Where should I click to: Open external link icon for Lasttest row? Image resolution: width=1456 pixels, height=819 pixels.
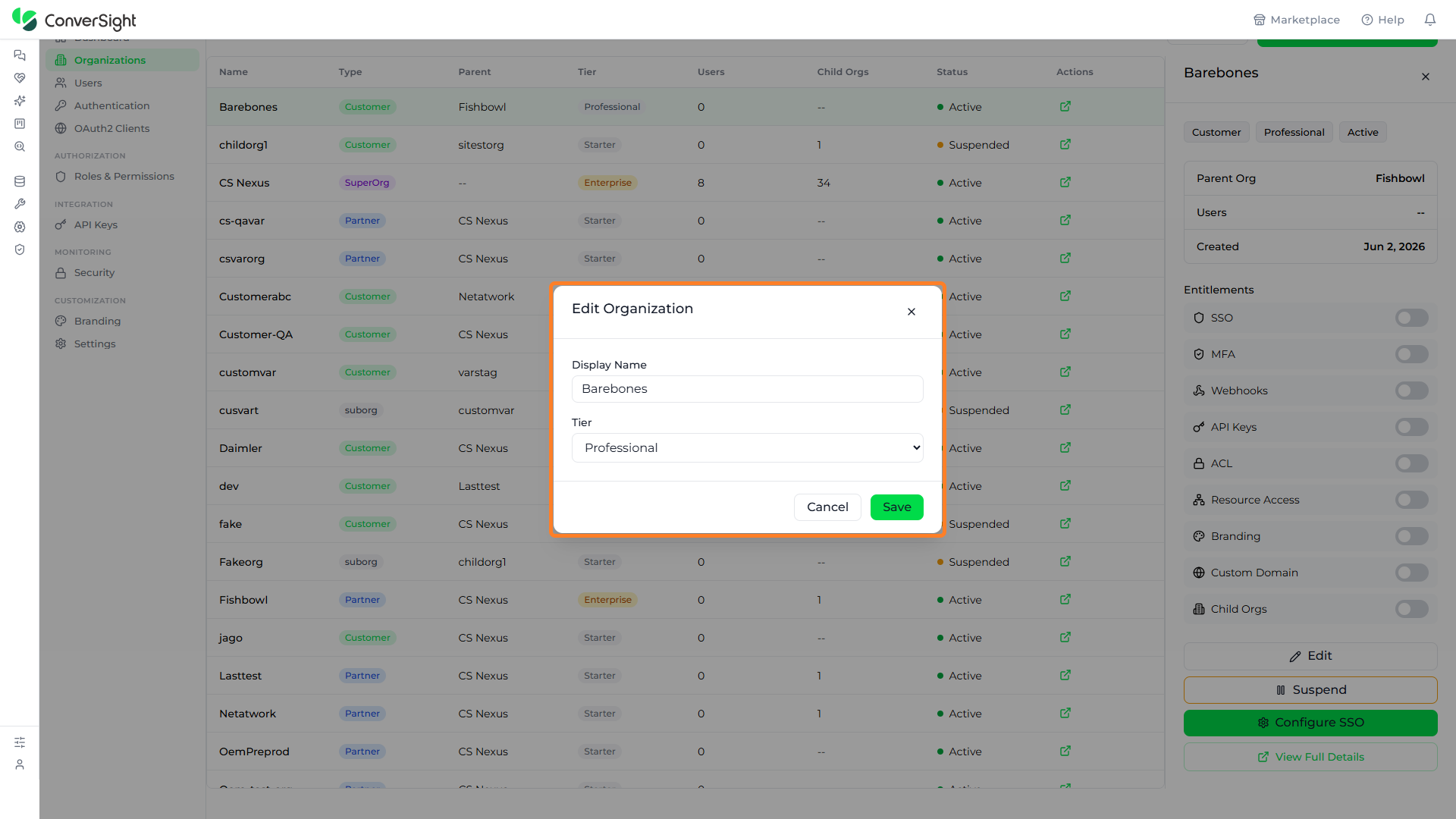1065,675
